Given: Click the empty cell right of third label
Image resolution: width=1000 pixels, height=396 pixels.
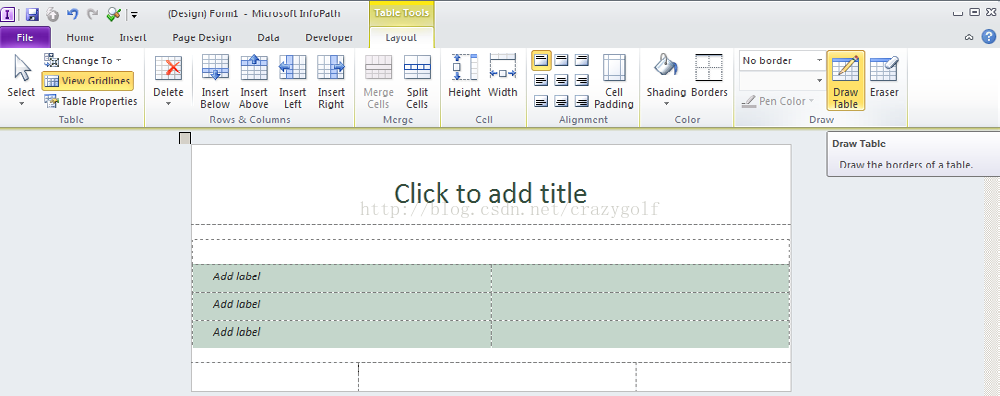Looking at the screenshot, I should point(640,334).
